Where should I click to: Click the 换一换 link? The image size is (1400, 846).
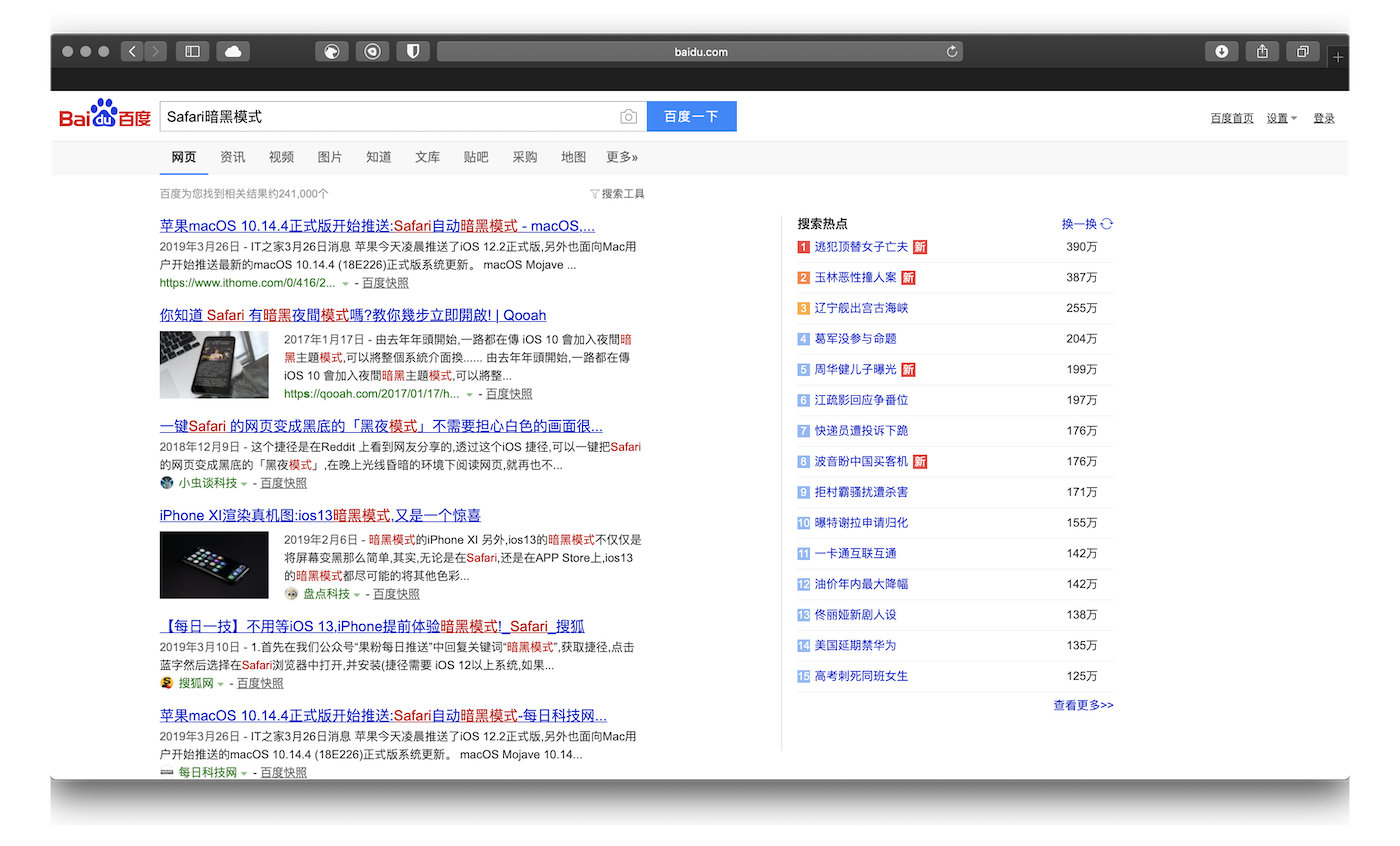click(1080, 224)
